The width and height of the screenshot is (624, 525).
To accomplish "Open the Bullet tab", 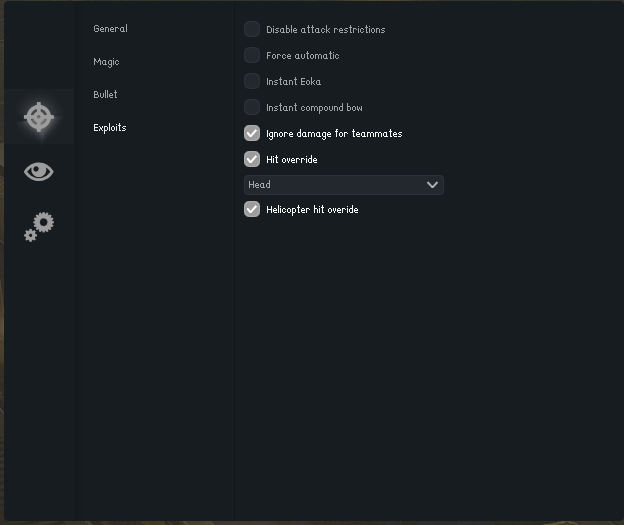I will click(x=105, y=95).
